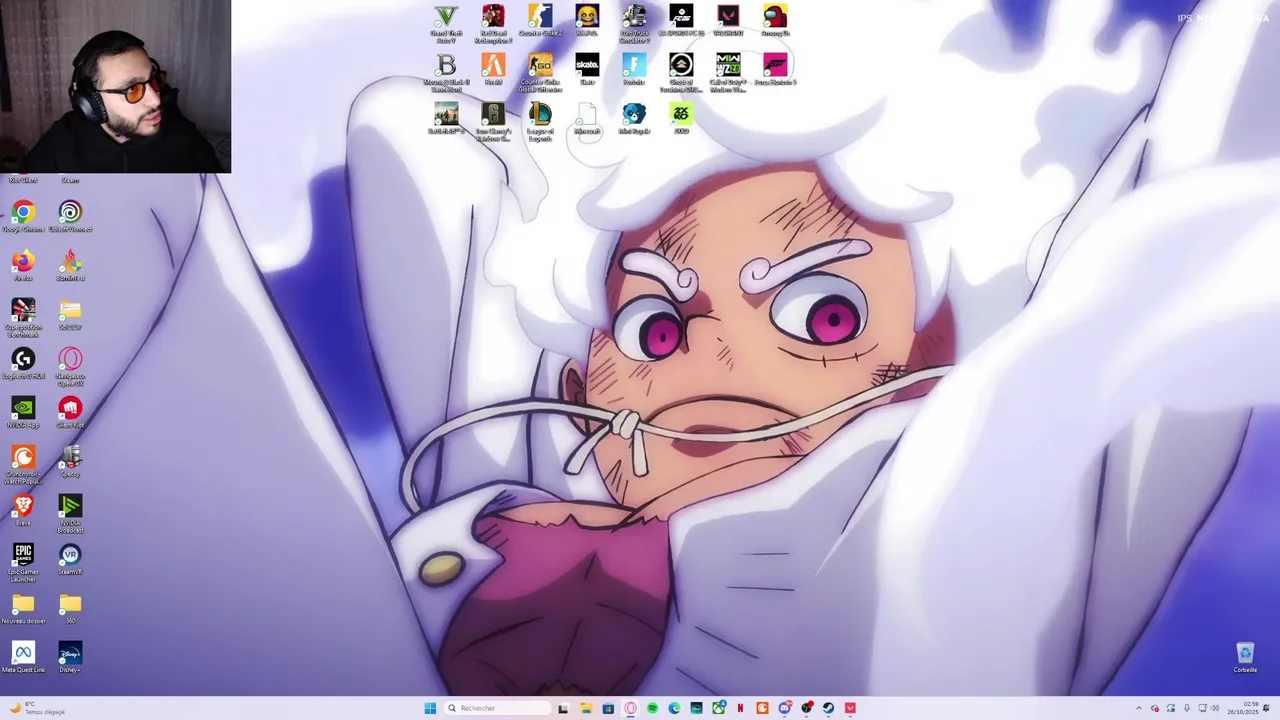
Task: Open Call of Duty Modern Warfare icon
Action: coord(728,72)
